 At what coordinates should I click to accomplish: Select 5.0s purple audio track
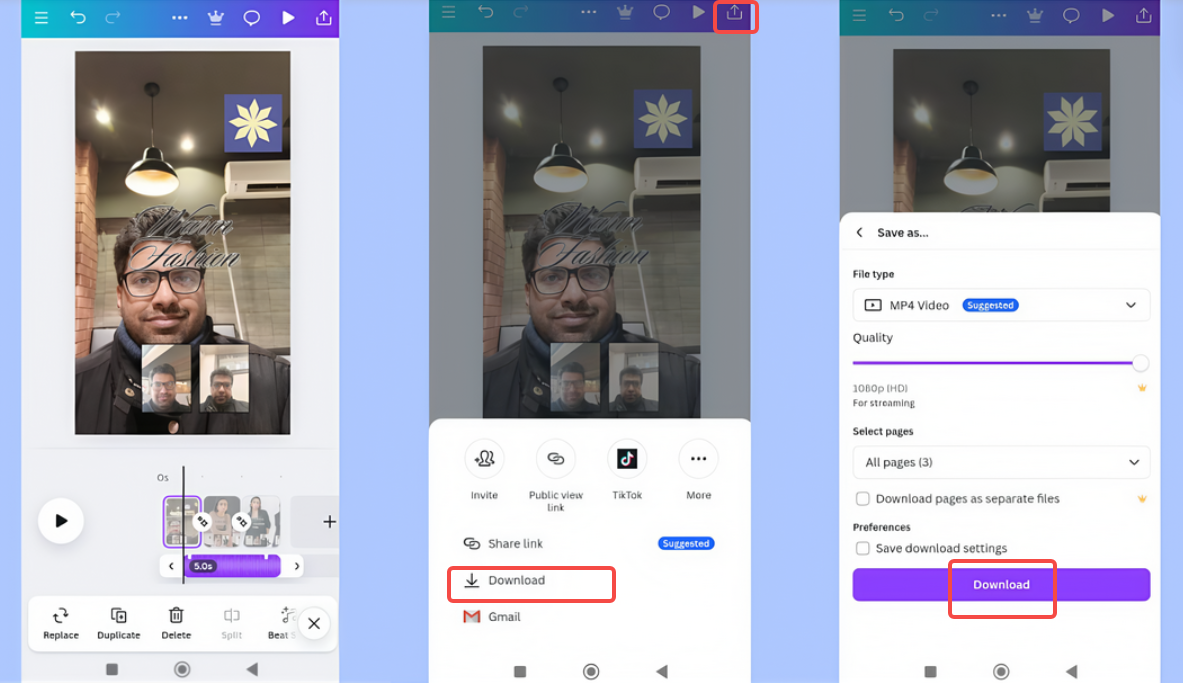click(234, 566)
